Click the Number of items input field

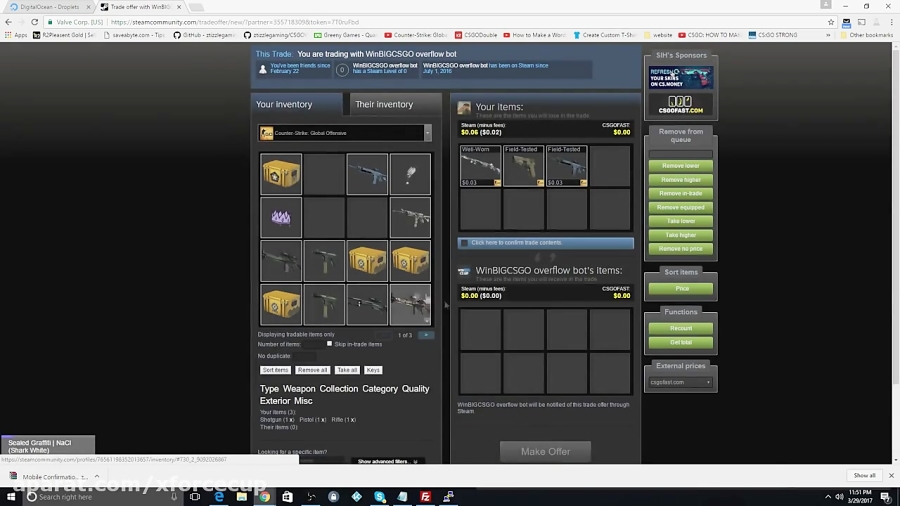pyautogui.click(x=313, y=344)
